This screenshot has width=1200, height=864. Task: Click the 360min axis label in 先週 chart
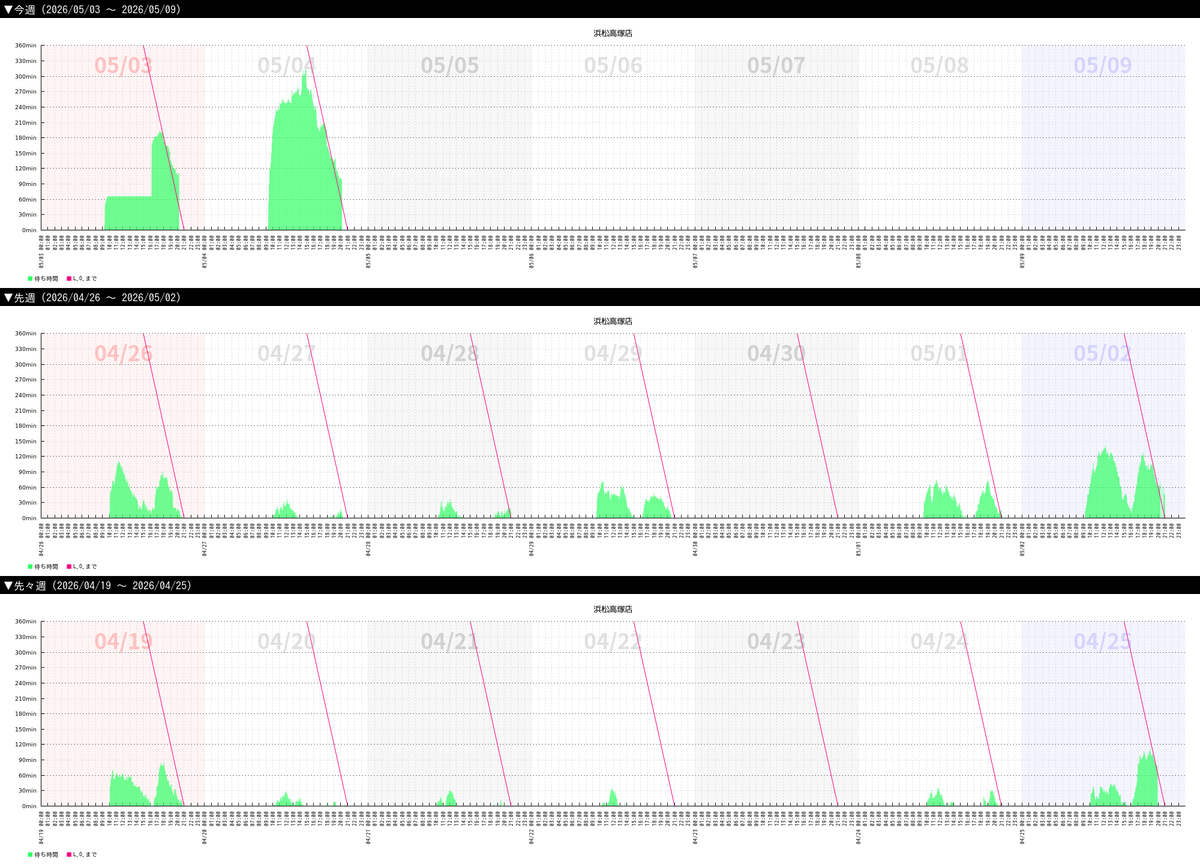[26, 334]
